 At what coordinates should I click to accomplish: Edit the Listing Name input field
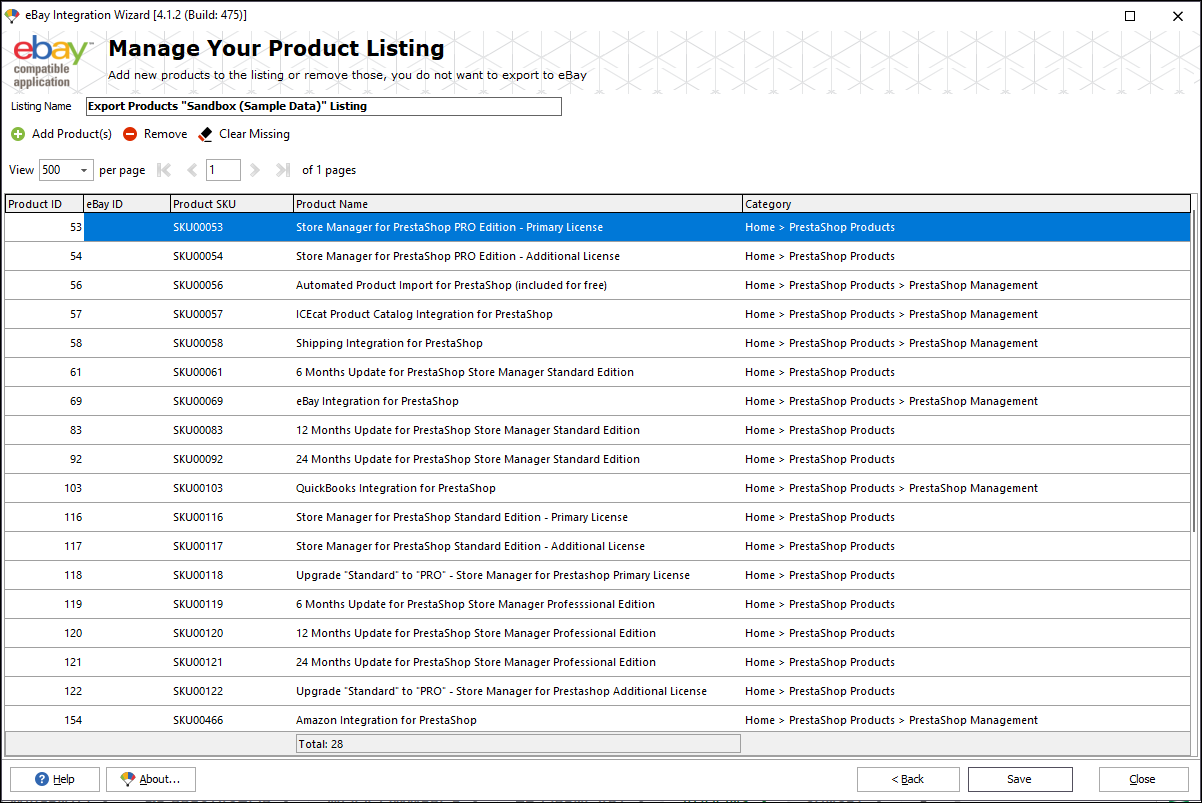pos(323,106)
